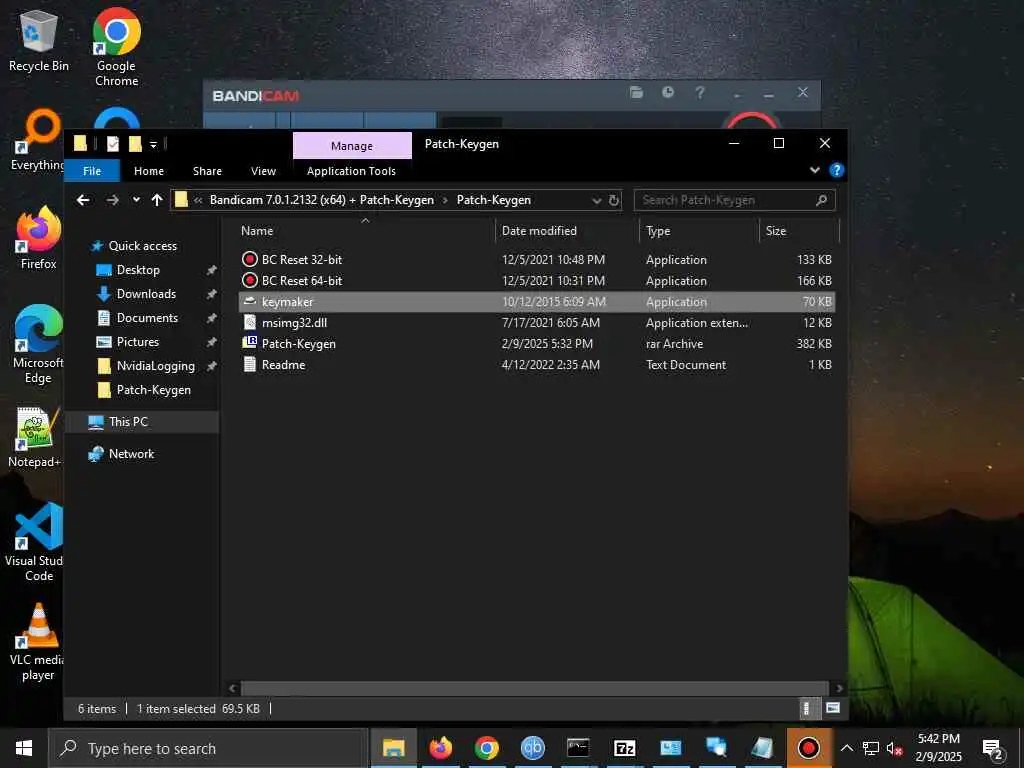Select the BC Reset 64-bit file

(x=537, y=280)
